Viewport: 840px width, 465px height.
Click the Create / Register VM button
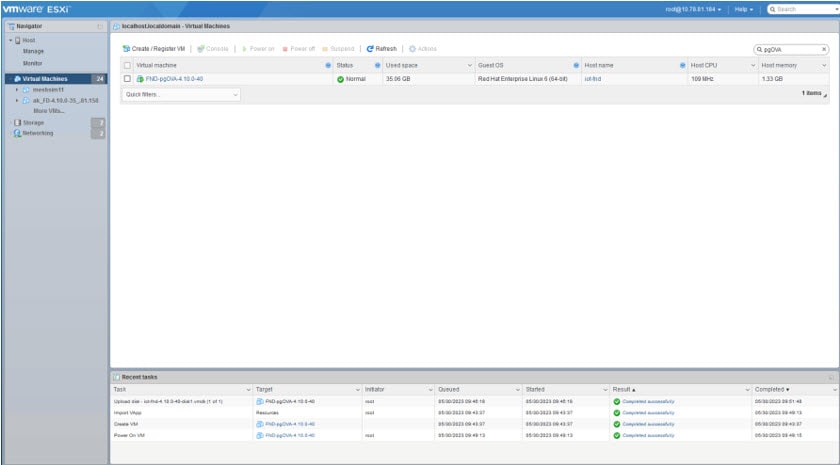[x=154, y=49]
